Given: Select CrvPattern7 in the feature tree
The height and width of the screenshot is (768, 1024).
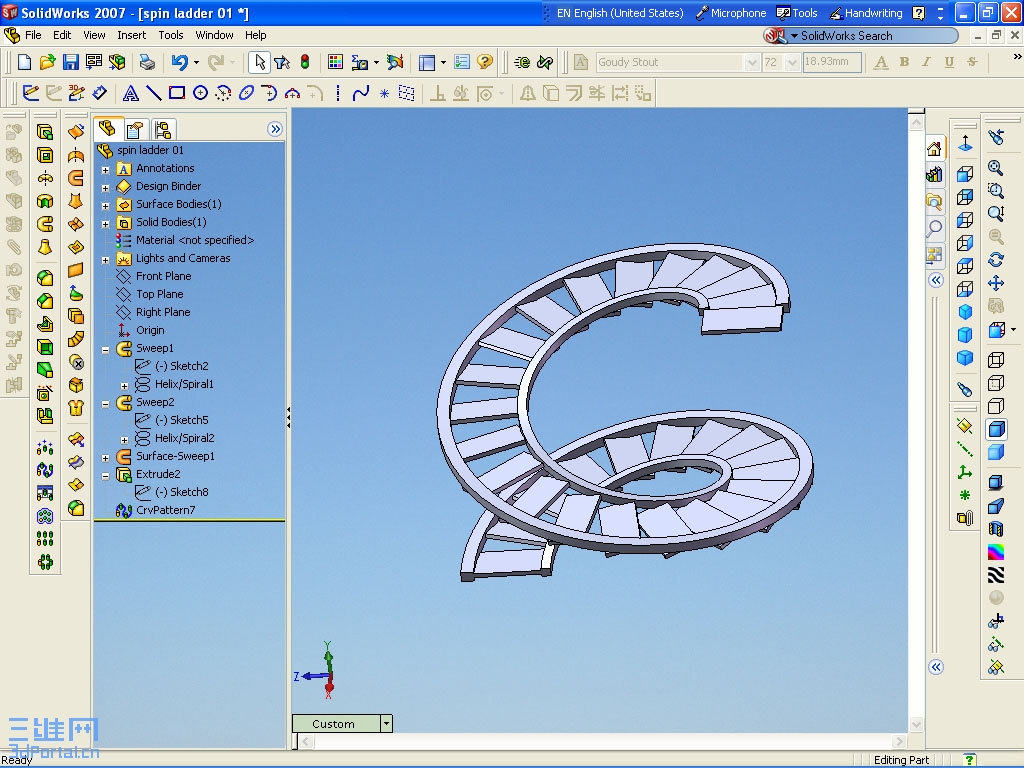Looking at the screenshot, I should point(165,510).
